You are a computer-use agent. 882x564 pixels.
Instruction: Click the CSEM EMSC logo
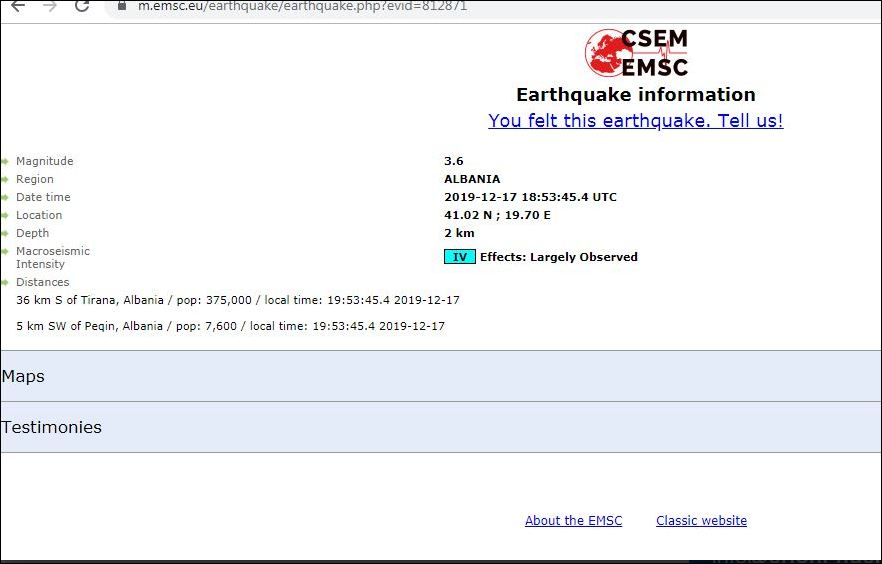[x=637, y=53]
